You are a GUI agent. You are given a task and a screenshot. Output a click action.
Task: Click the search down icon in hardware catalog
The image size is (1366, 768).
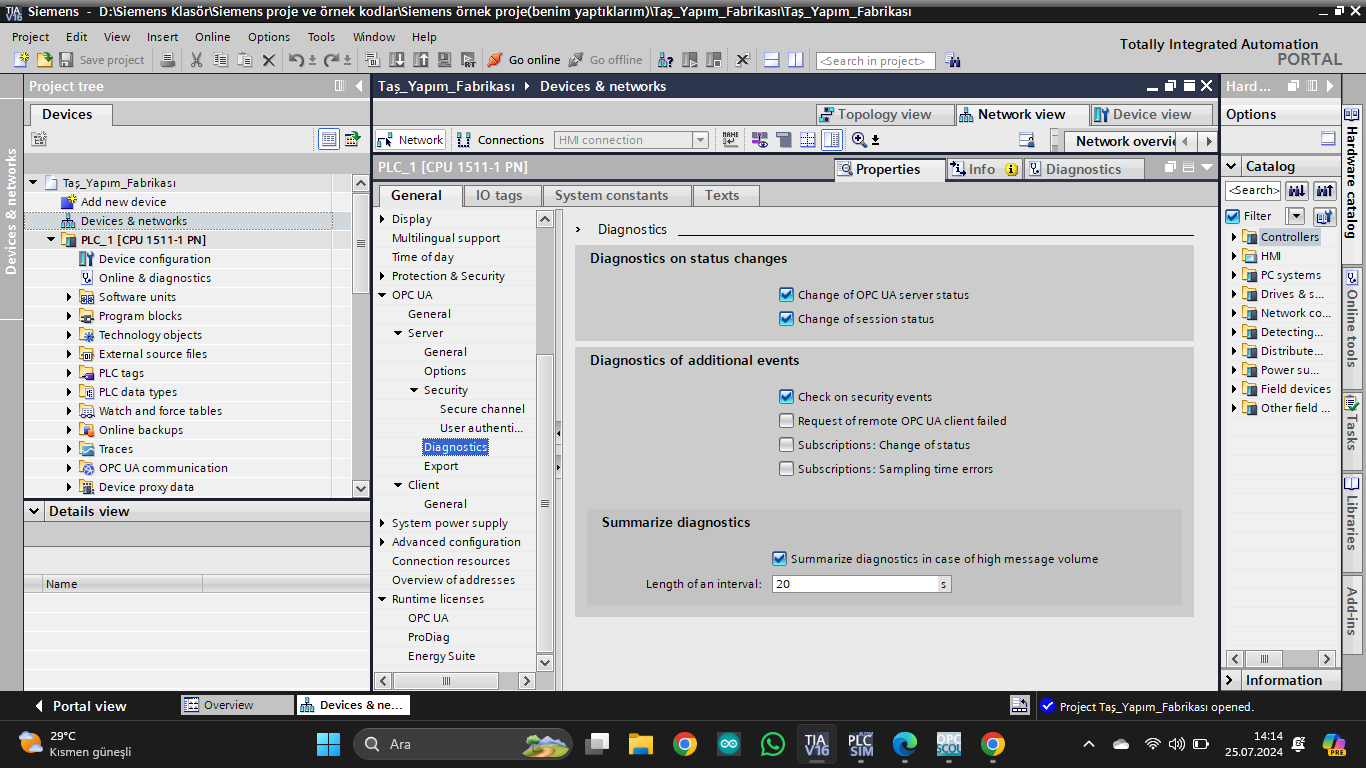pos(1296,190)
